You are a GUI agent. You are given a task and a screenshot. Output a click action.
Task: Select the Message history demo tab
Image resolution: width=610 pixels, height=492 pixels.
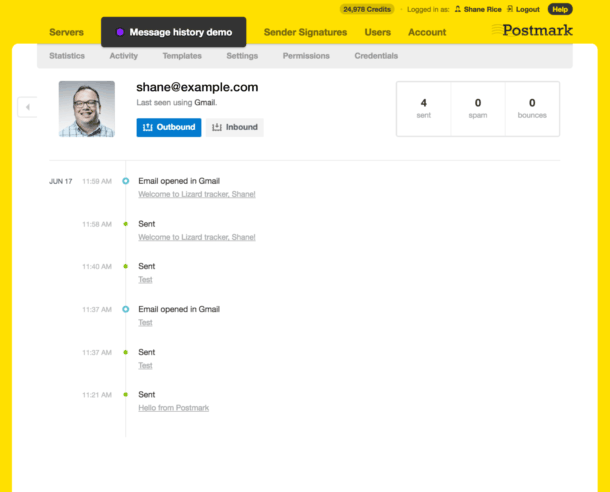[x=174, y=32]
